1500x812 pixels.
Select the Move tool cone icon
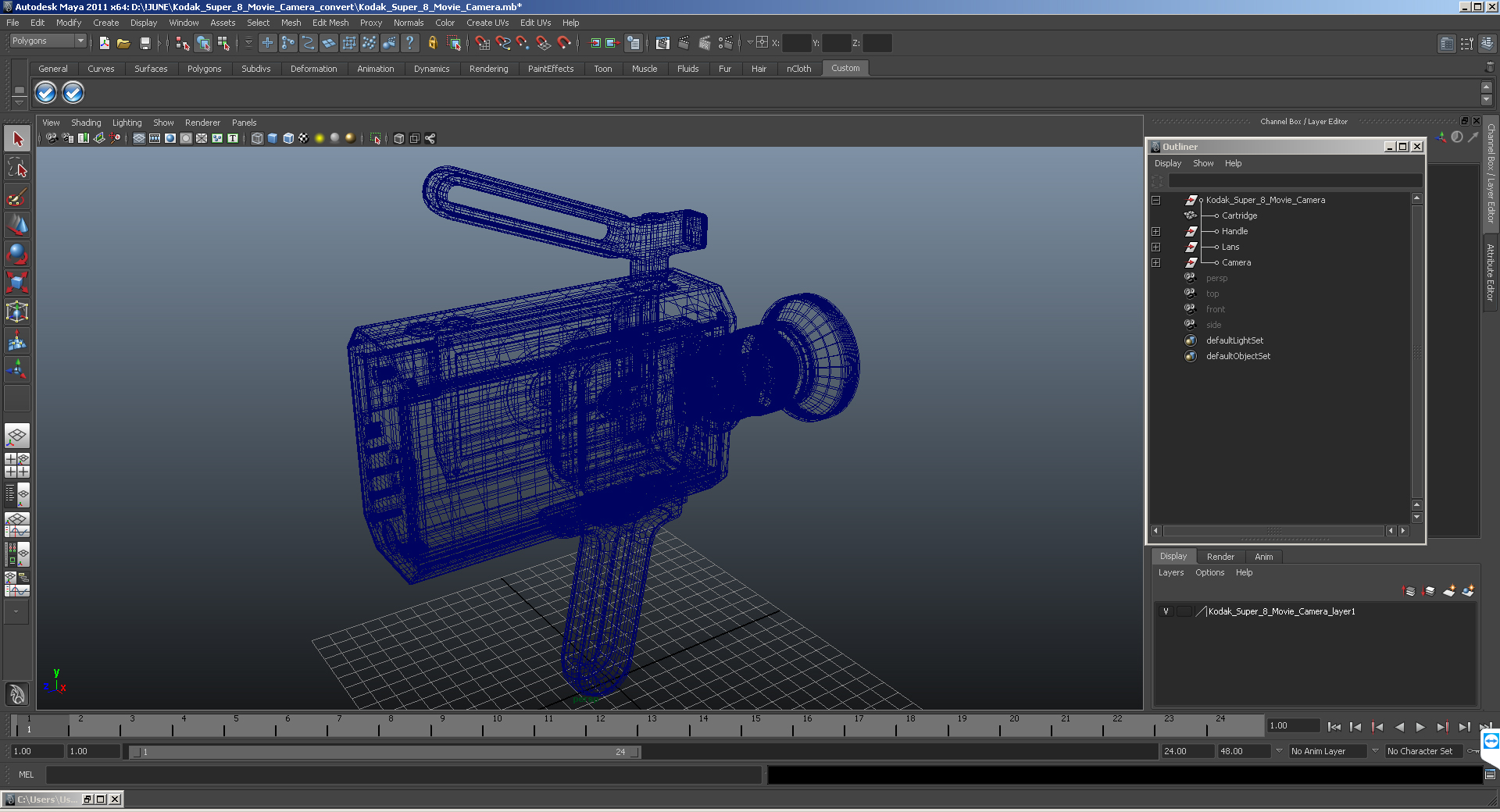(17, 226)
